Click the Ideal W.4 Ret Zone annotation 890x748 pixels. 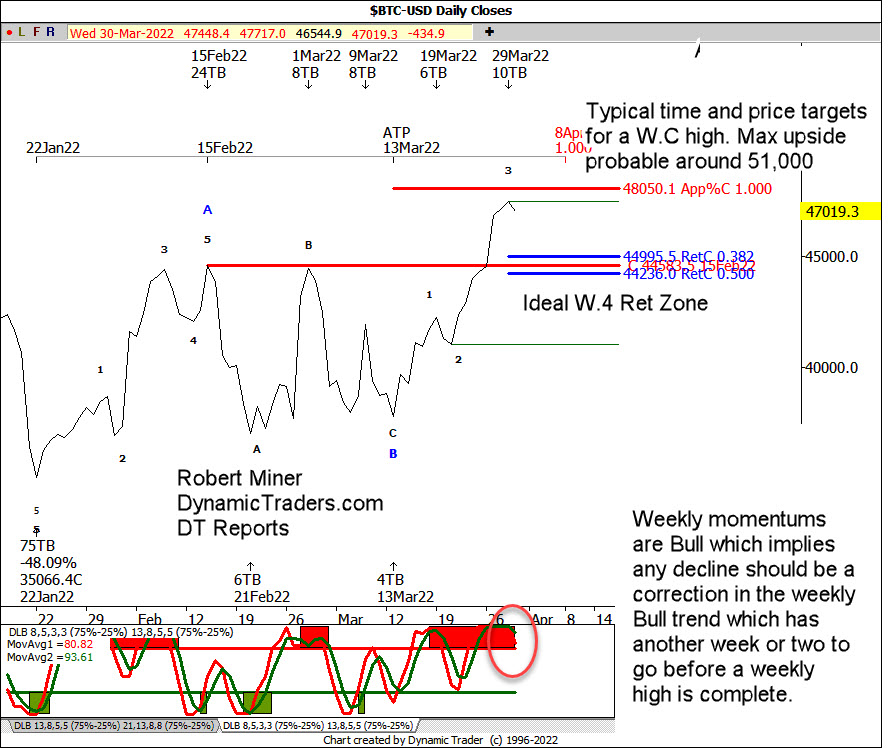point(615,303)
